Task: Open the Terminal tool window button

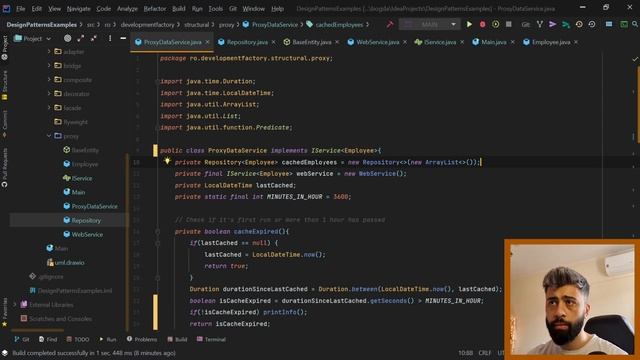Action: coord(211,339)
